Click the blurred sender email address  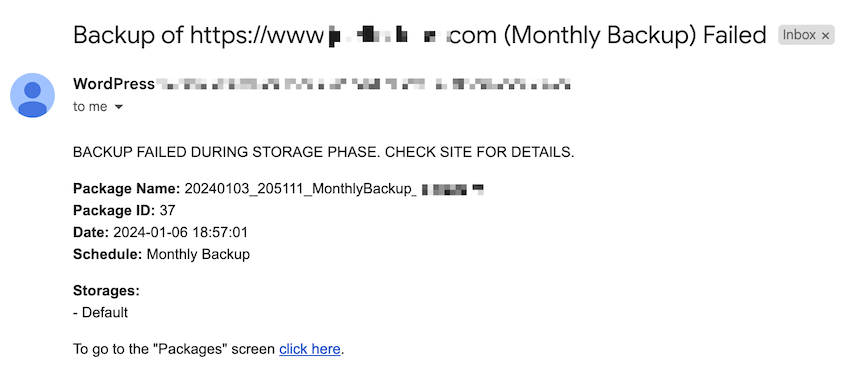point(363,84)
